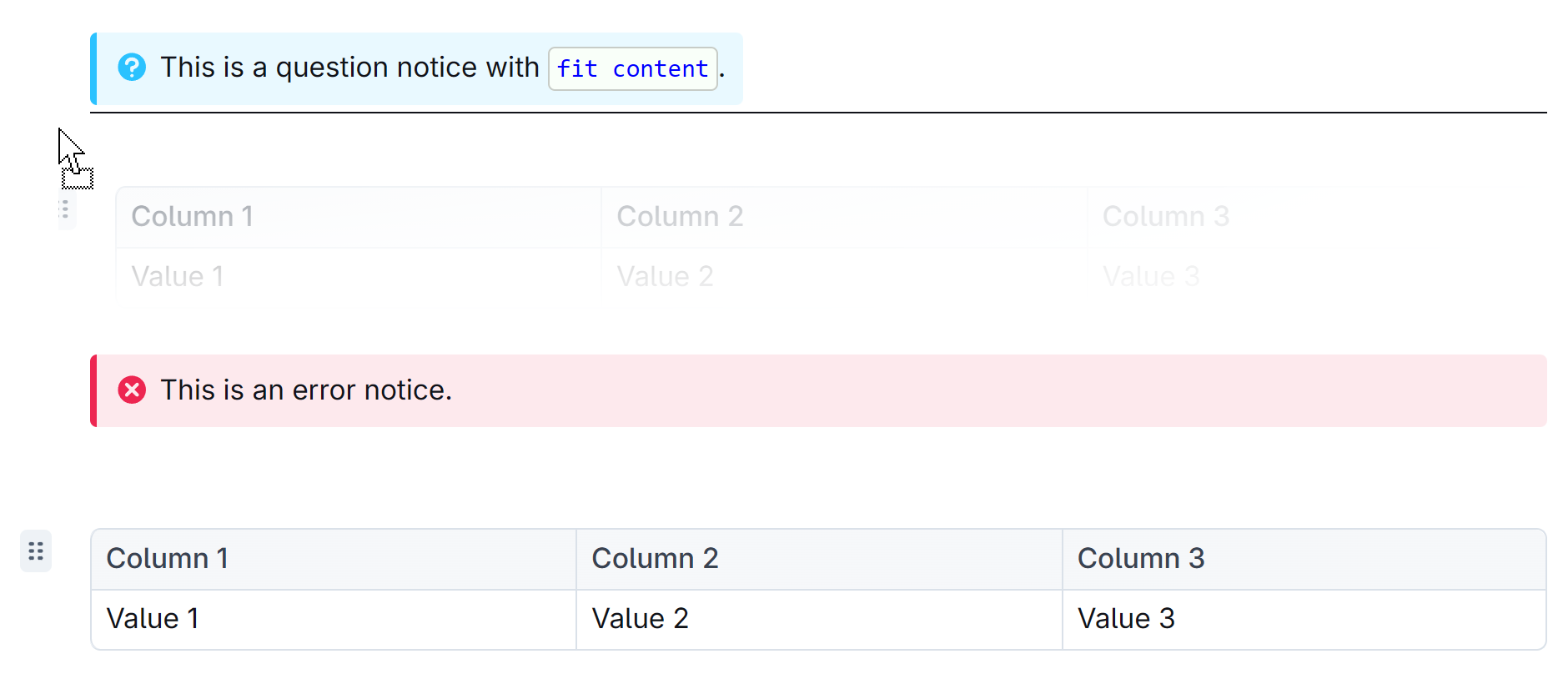Click faded Column 2 header in dragged table
The height and width of the screenshot is (684, 1568).
click(x=844, y=217)
